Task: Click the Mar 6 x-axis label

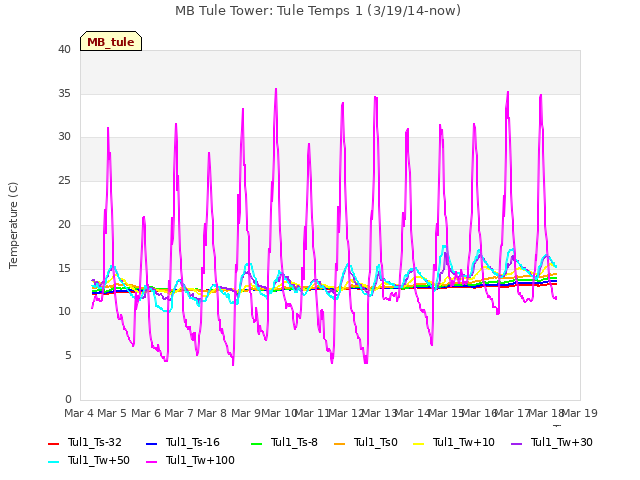Action: 146,413
